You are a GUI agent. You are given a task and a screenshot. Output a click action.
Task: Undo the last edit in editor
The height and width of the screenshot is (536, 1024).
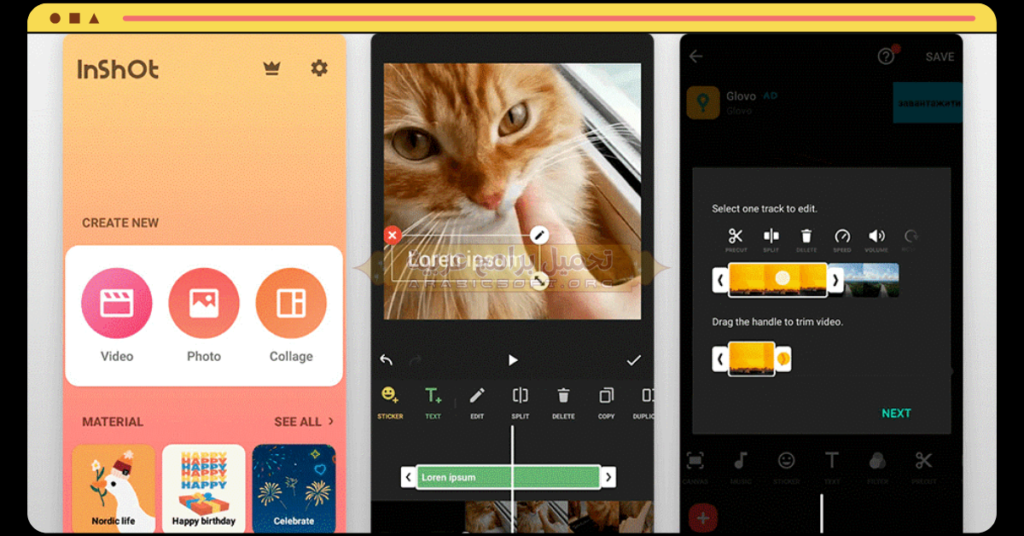click(x=387, y=360)
